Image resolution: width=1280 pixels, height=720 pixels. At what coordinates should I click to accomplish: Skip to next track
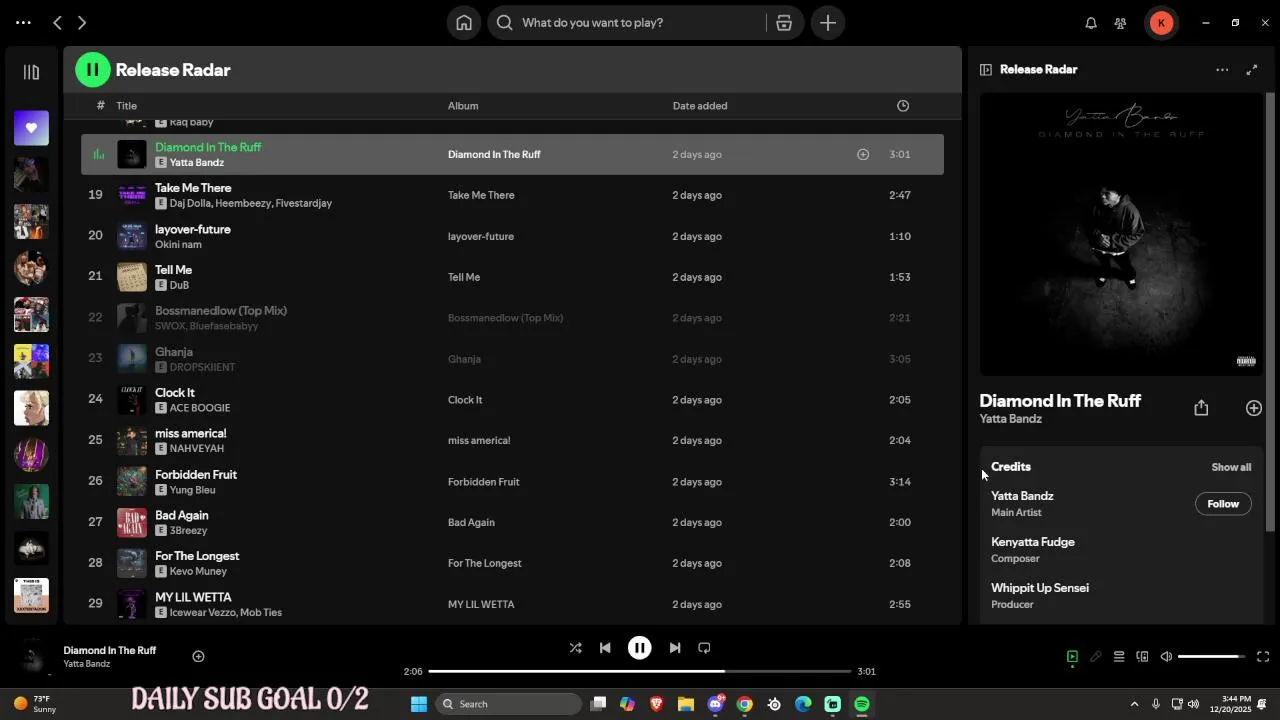[x=675, y=648]
